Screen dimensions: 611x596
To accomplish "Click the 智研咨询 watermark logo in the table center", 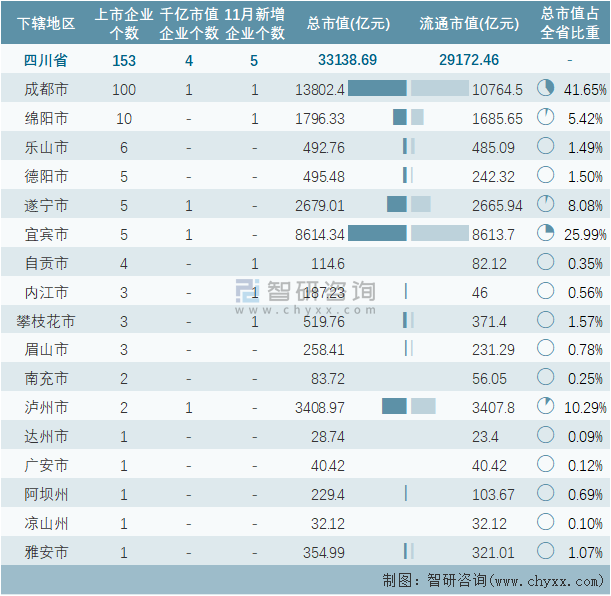I will 305,293.
